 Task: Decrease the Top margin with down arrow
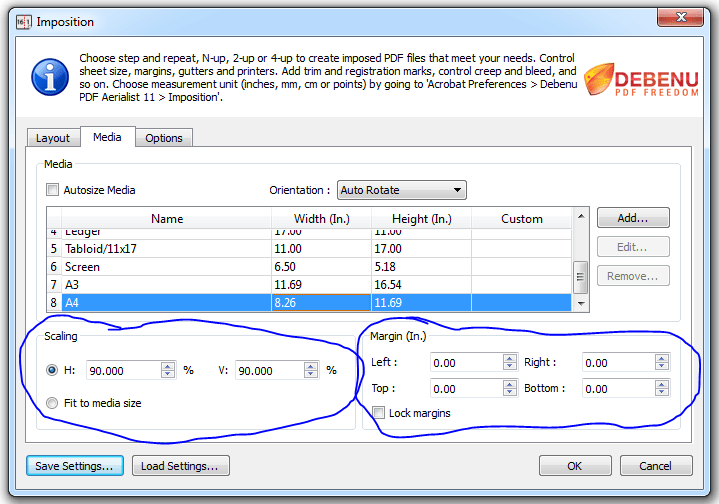point(510,392)
